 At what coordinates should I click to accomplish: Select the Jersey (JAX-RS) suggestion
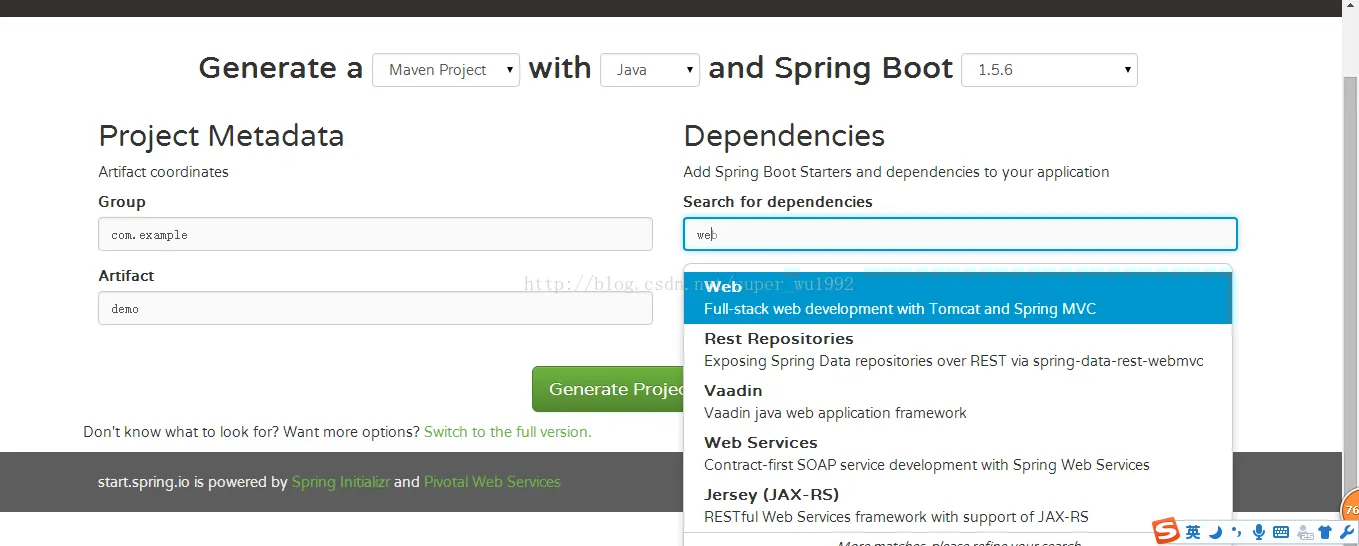click(958, 506)
